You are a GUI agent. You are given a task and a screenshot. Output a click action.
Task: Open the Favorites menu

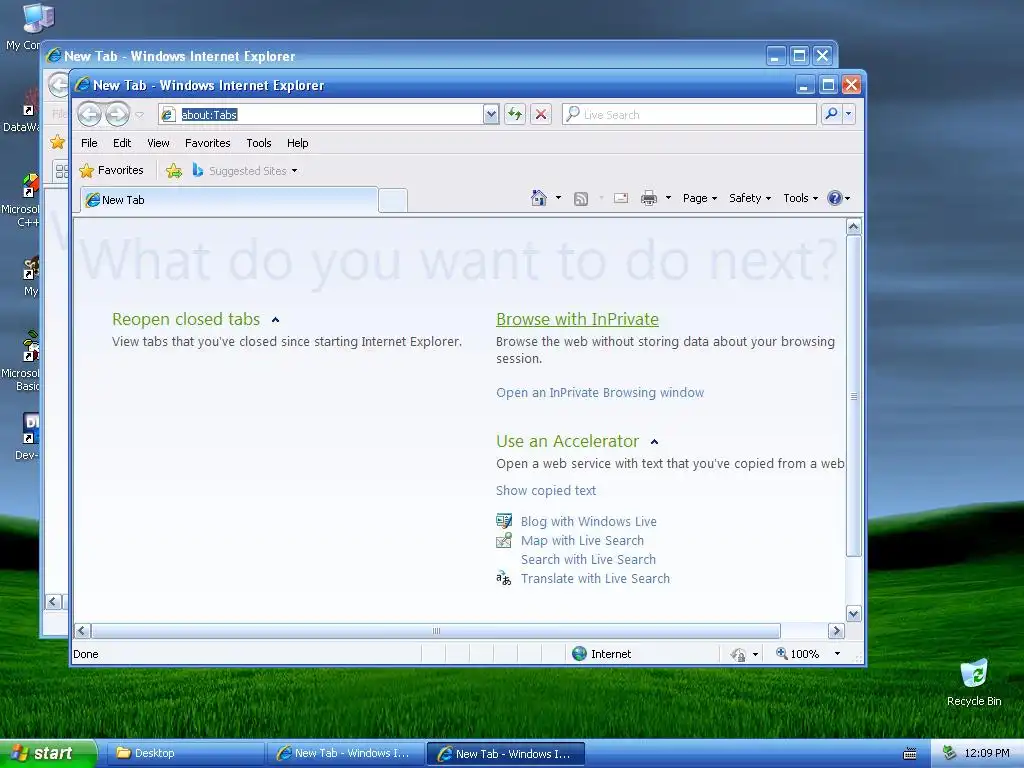point(208,143)
